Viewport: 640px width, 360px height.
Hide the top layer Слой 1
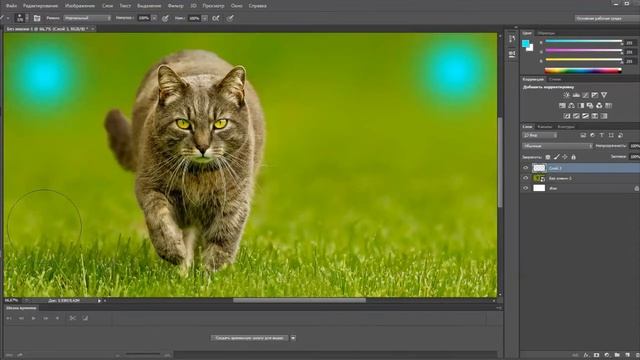[x=526, y=168]
